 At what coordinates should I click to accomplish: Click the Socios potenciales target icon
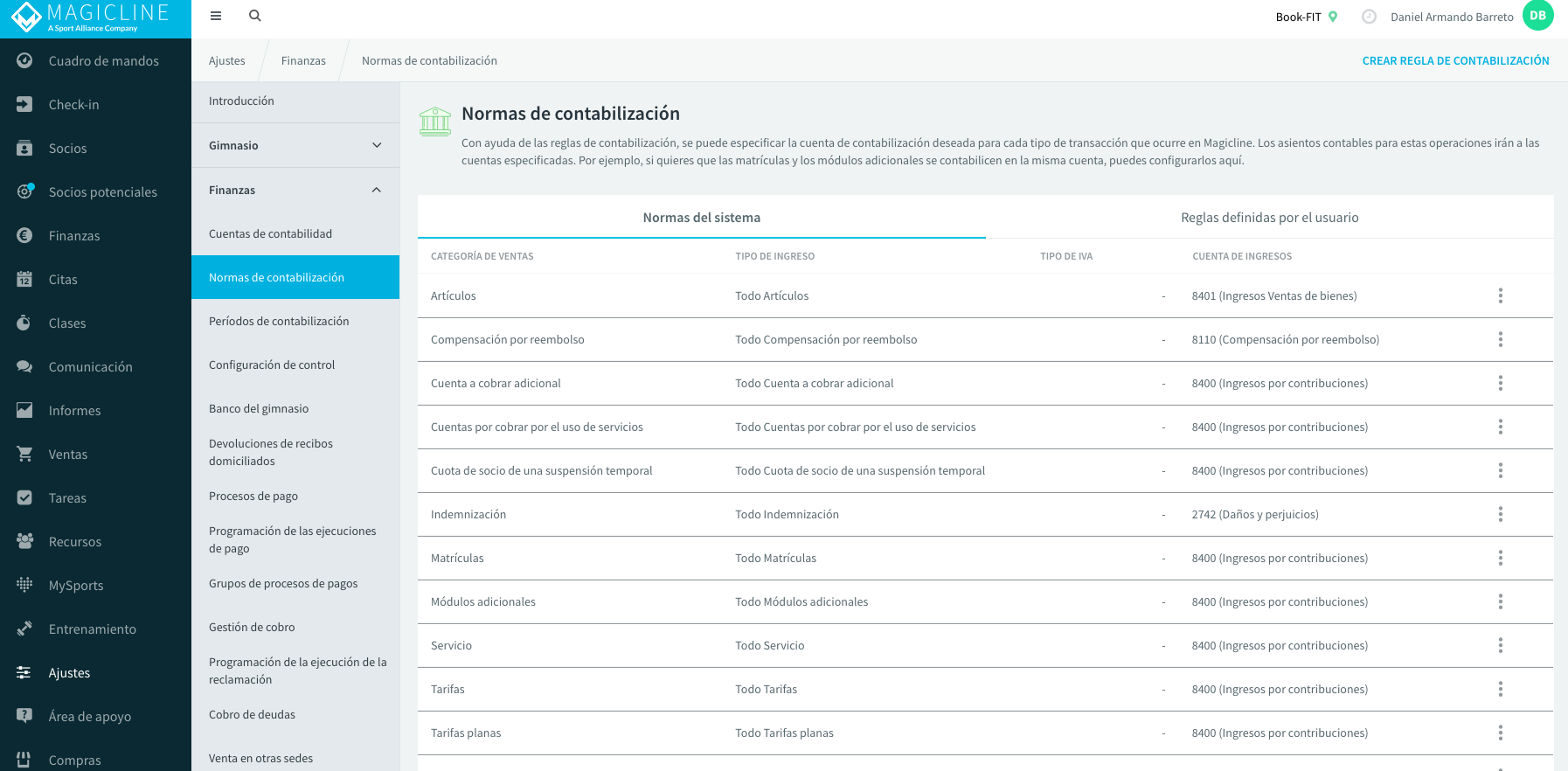click(x=25, y=191)
